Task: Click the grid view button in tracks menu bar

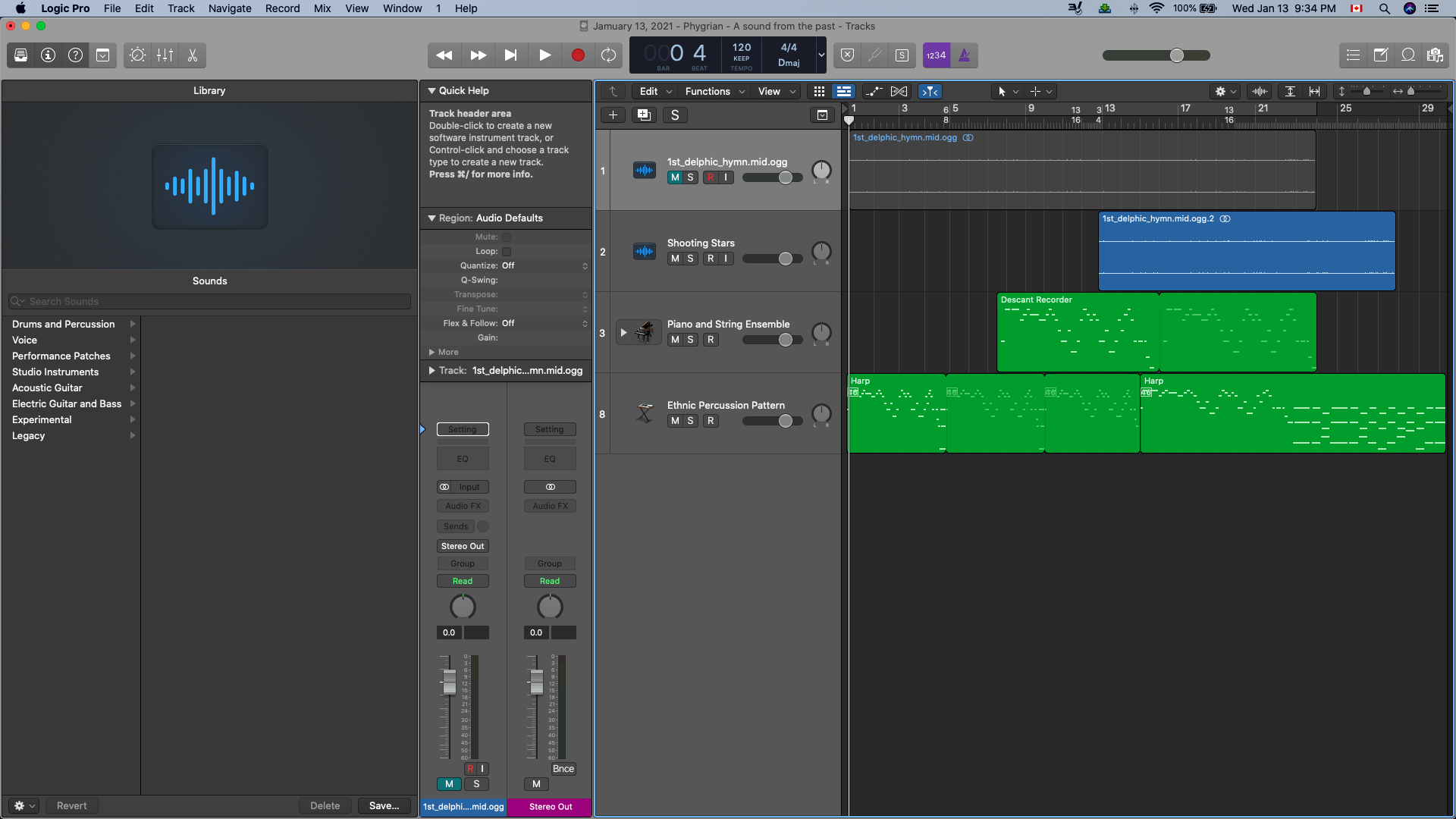Action: (819, 92)
